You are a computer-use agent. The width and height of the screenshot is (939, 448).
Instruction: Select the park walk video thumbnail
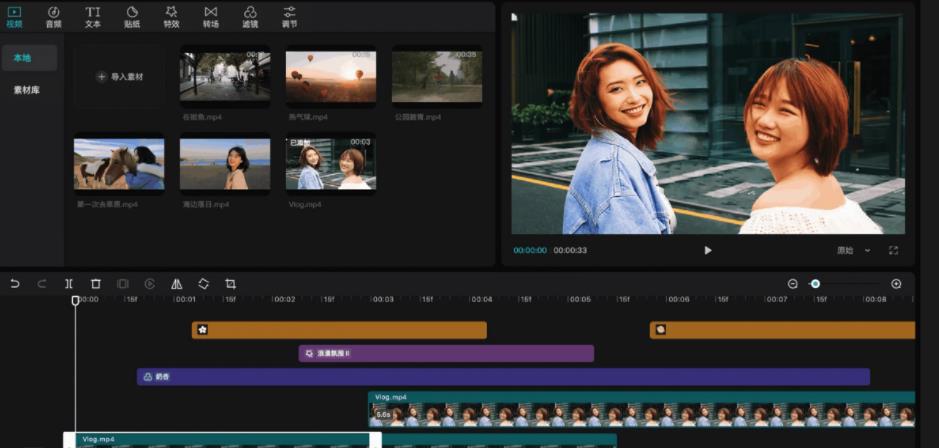click(x=437, y=77)
